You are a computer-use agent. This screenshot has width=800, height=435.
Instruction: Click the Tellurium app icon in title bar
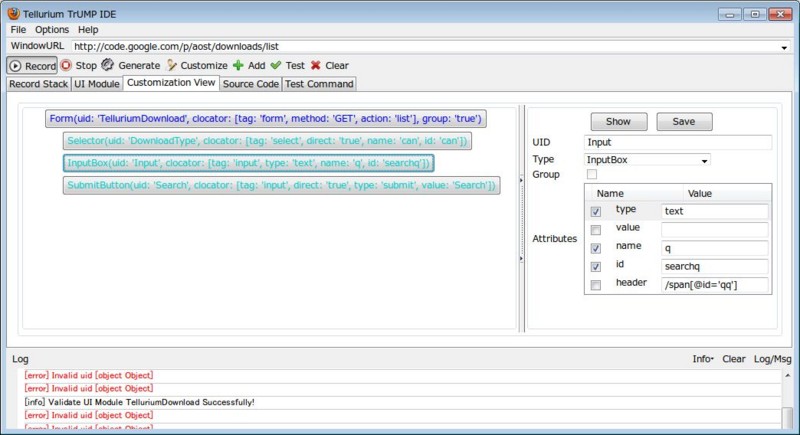coord(14,14)
